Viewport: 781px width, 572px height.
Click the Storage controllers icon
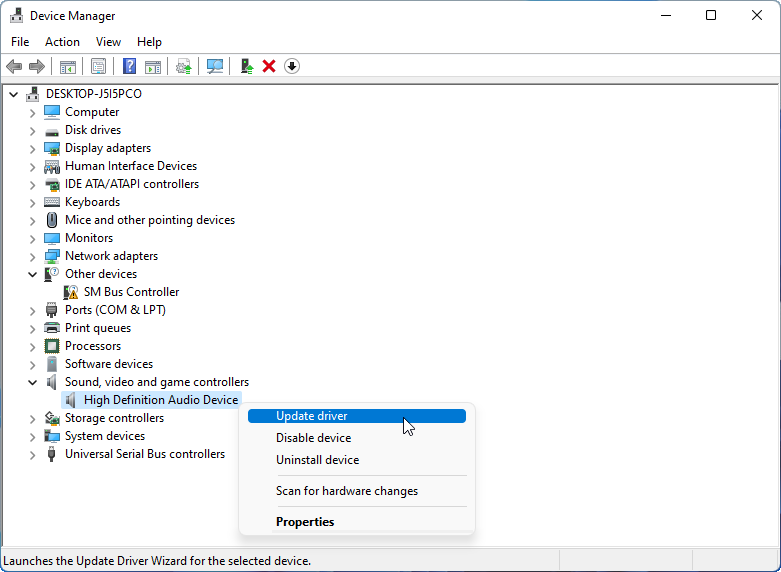click(52, 418)
